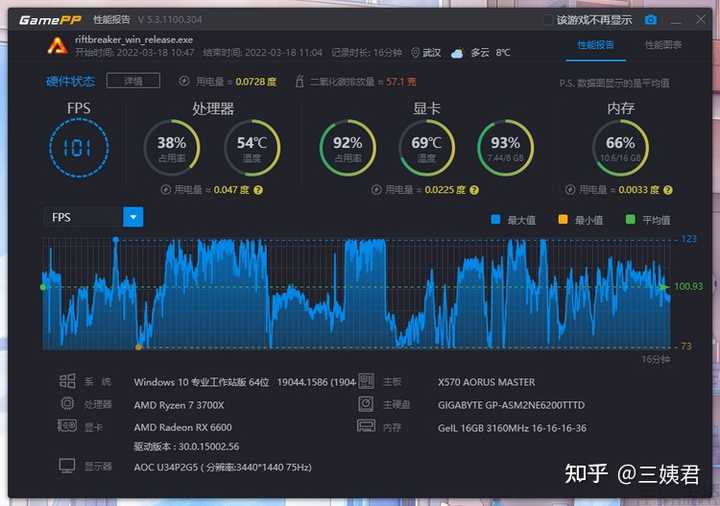Close the GamePP report window

(x=701, y=19)
